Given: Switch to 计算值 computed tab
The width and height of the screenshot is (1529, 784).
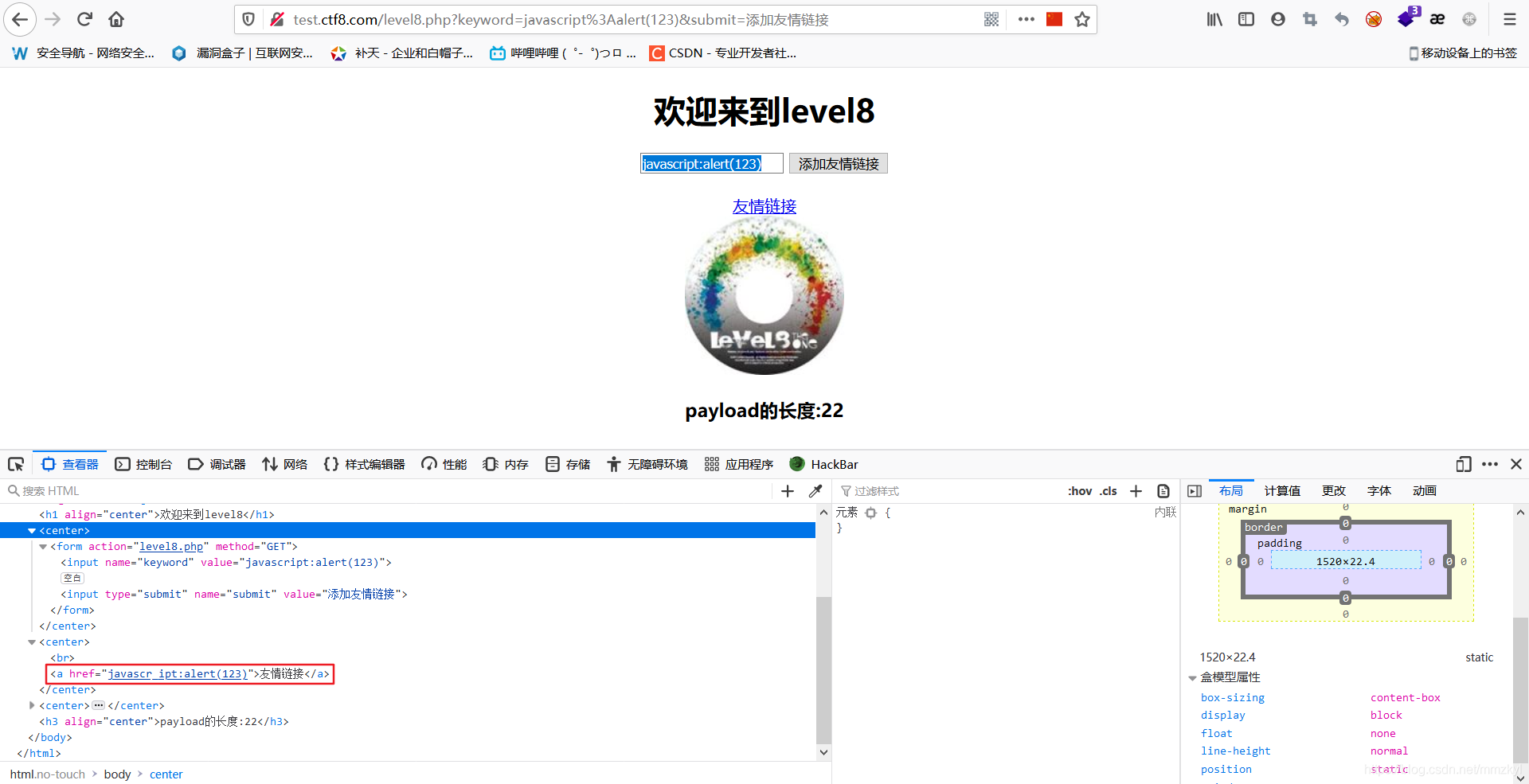Looking at the screenshot, I should (x=1282, y=491).
